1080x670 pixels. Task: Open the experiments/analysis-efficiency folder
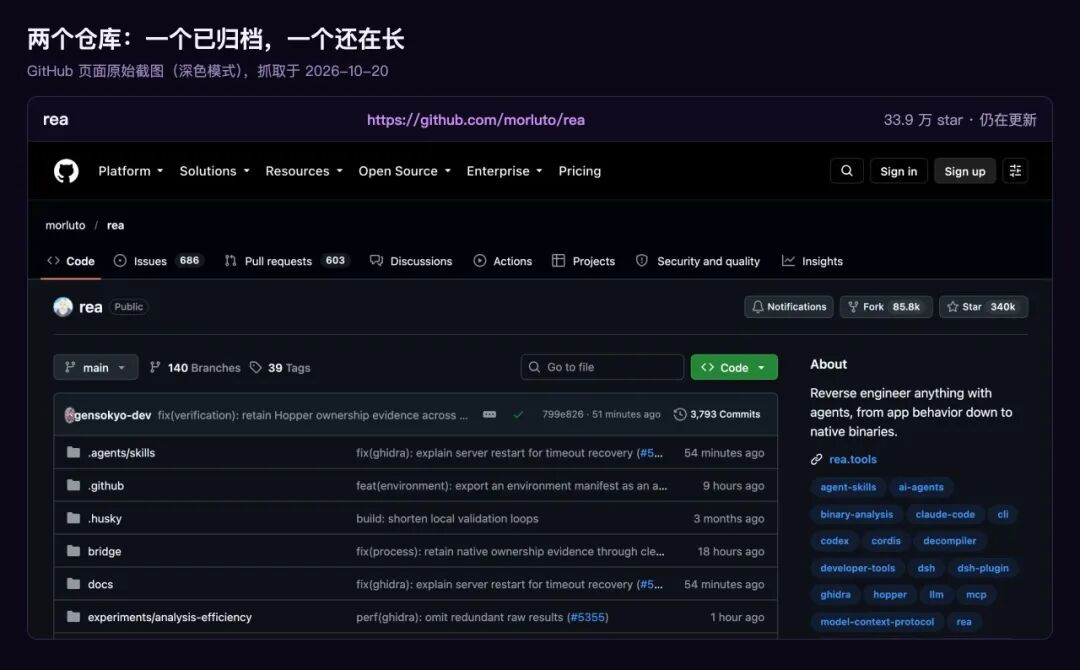coord(169,617)
